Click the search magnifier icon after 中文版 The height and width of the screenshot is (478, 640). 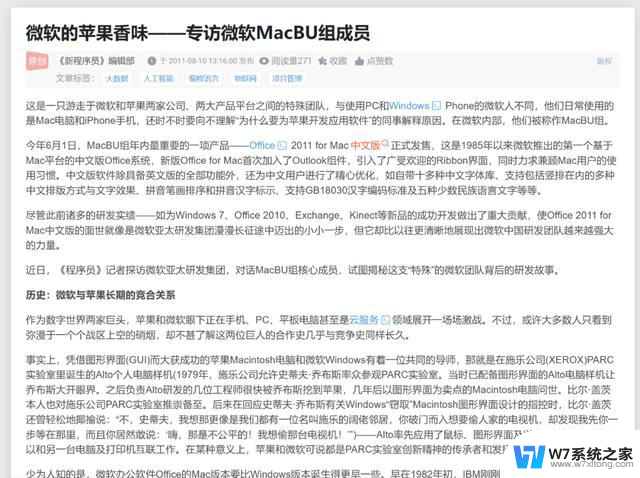point(385,144)
